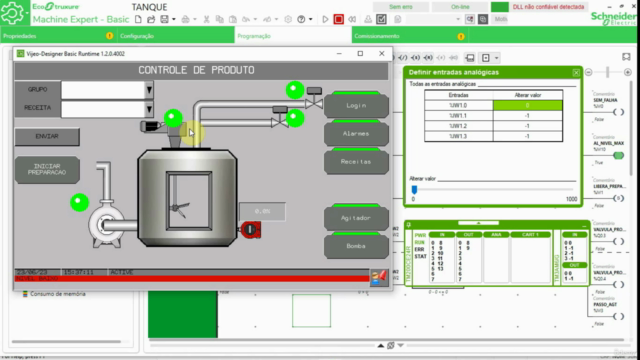Click the bookmark icon at ladder top-right
Viewport: 640px width, 360px height.
pyautogui.click(x=626, y=57)
